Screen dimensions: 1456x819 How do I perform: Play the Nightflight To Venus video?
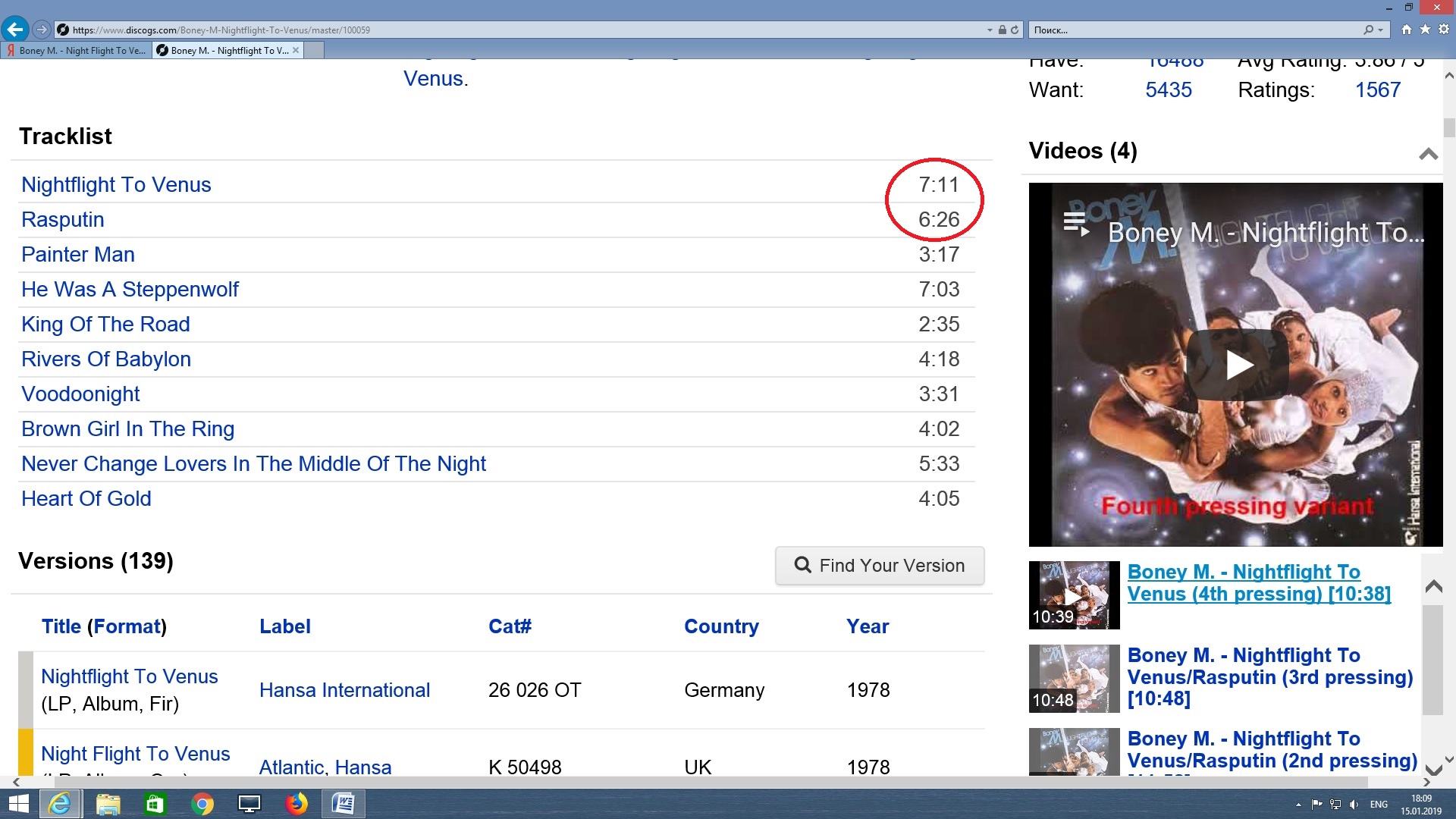pyautogui.click(x=1237, y=365)
